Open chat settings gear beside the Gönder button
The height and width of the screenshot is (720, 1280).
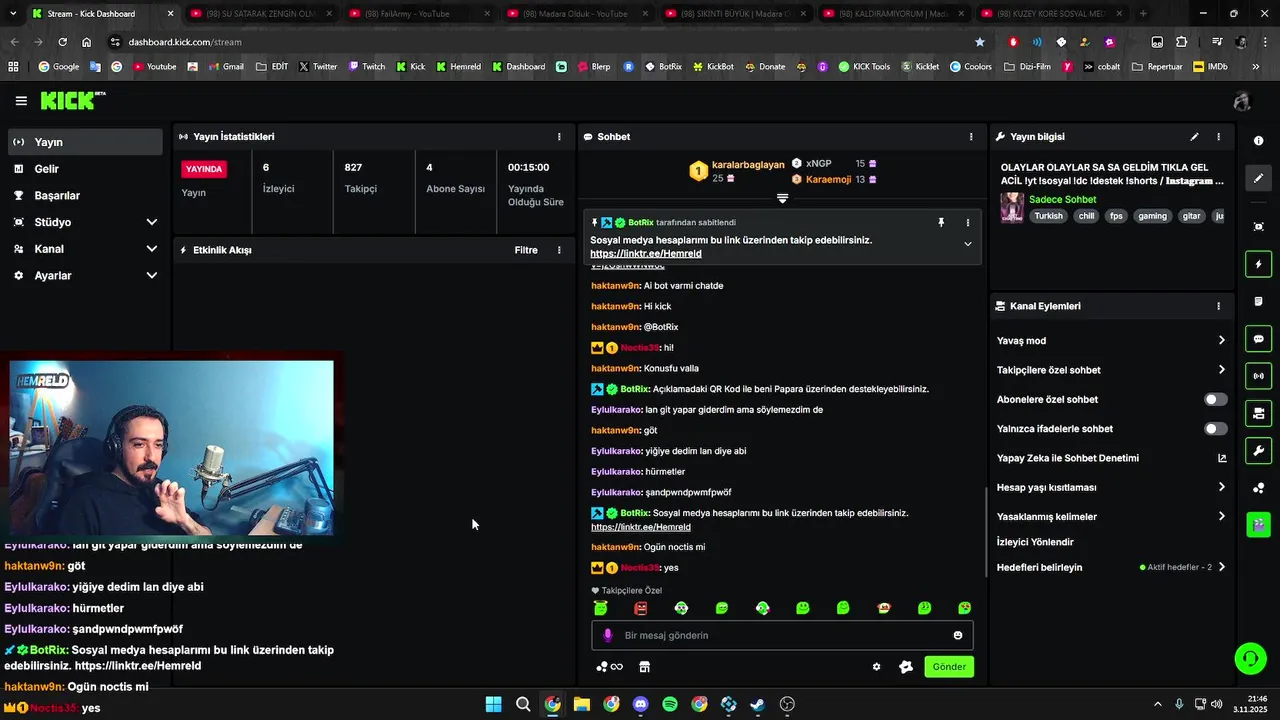click(876, 667)
